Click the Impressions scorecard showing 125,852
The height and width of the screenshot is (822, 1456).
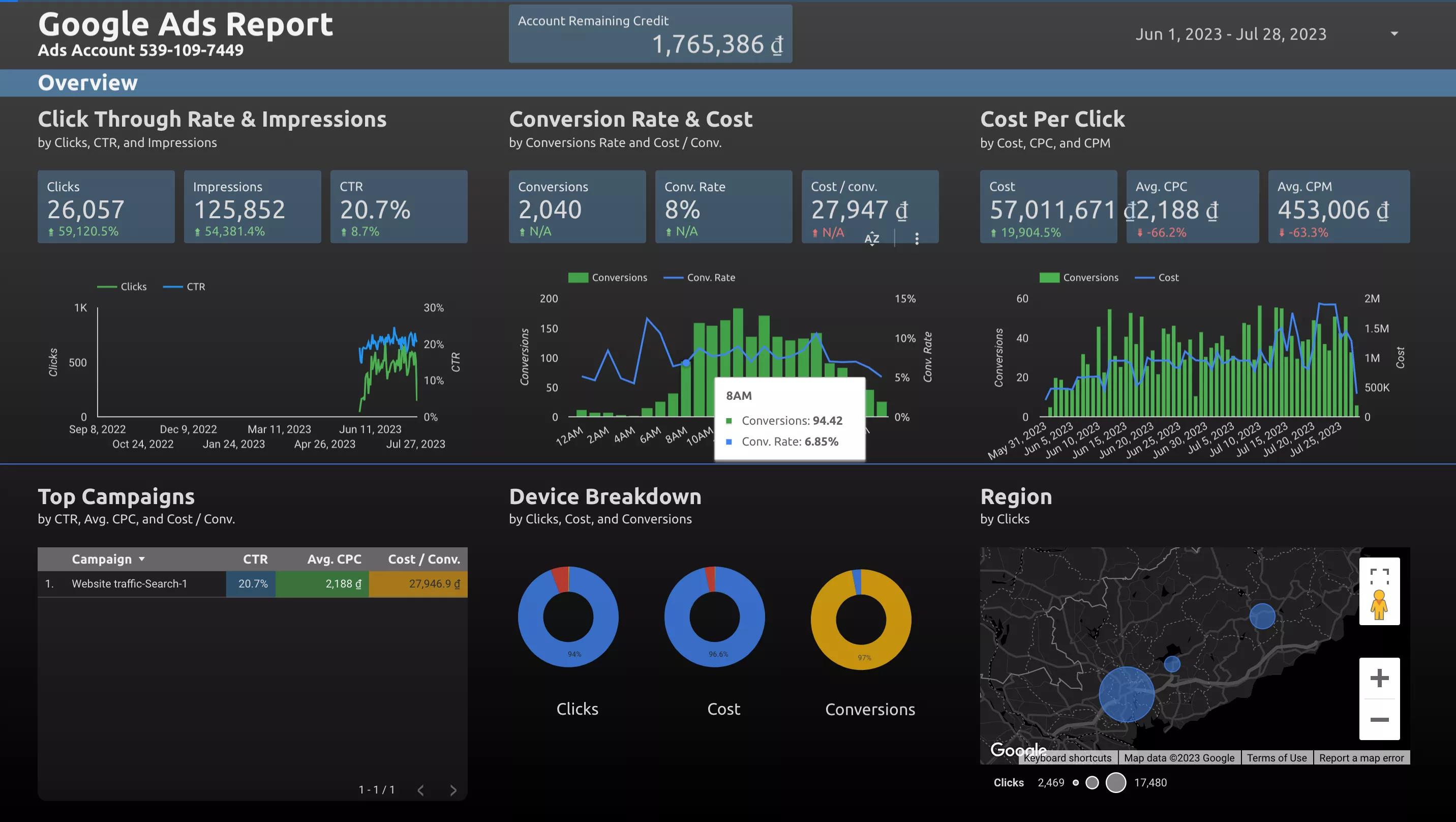tap(253, 207)
